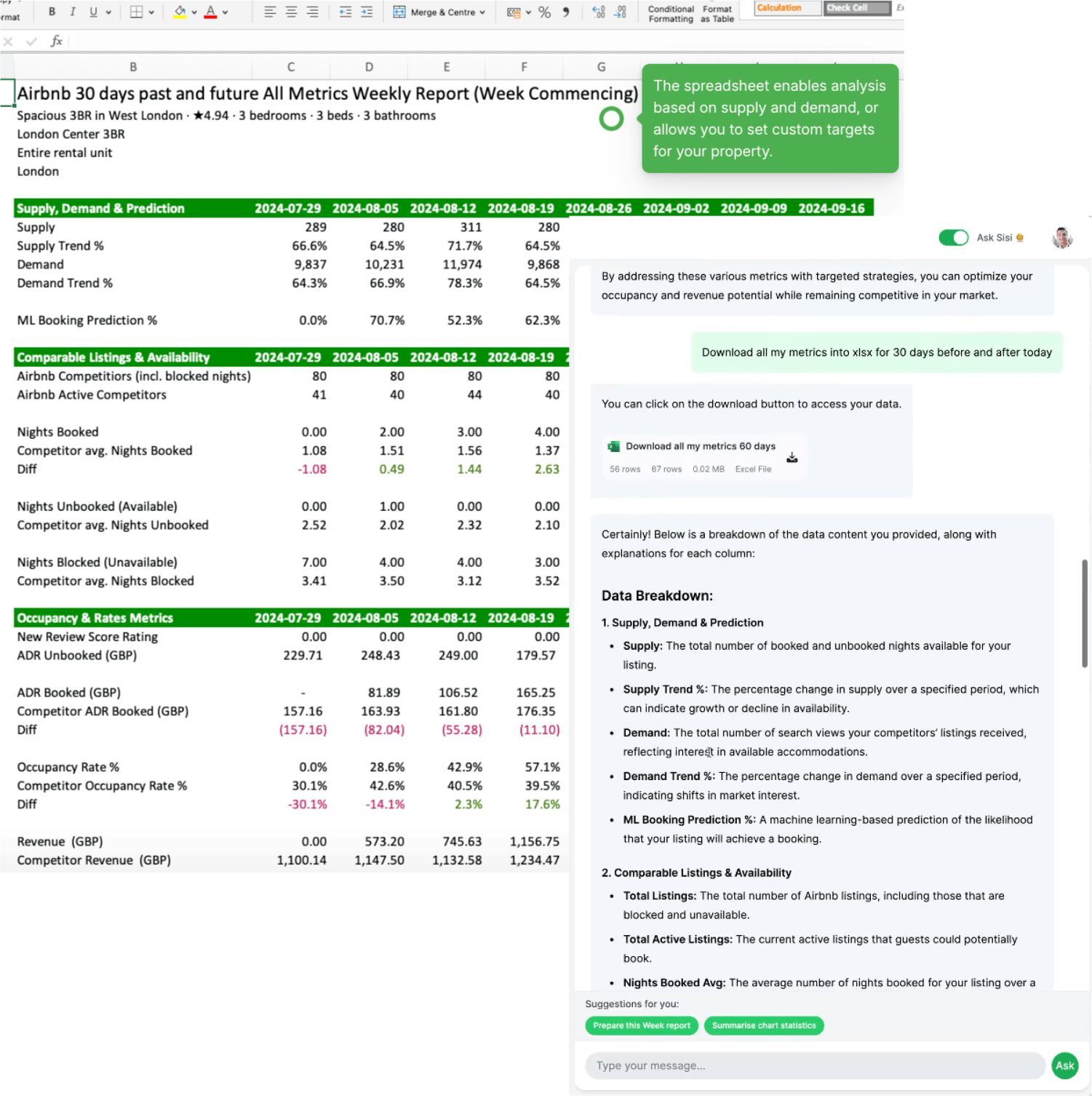Viewport: 1092px width, 1096px height.
Task: Increase indent
Action: pyautogui.click(x=367, y=12)
